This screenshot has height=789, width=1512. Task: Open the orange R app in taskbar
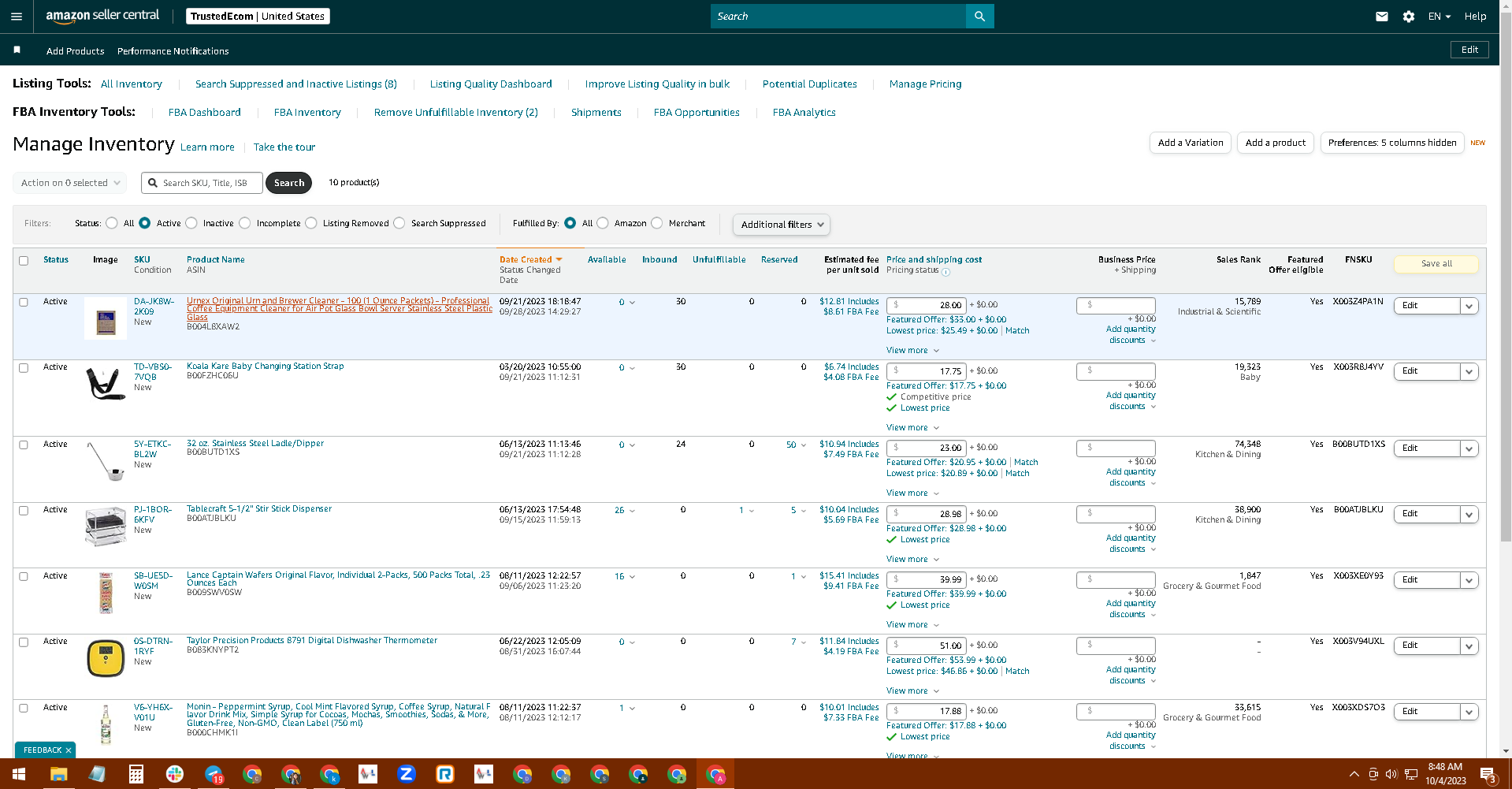(x=445, y=774)
